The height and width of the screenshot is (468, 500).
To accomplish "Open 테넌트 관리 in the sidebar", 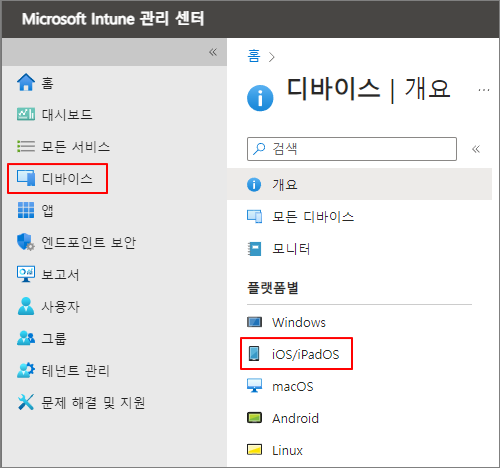I will point(75,371).
